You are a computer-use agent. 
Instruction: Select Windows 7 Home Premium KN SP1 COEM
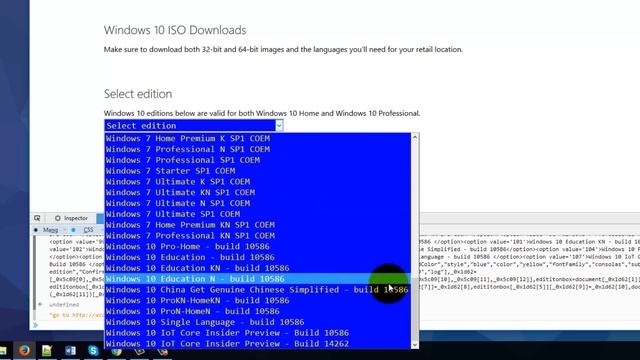258,225
